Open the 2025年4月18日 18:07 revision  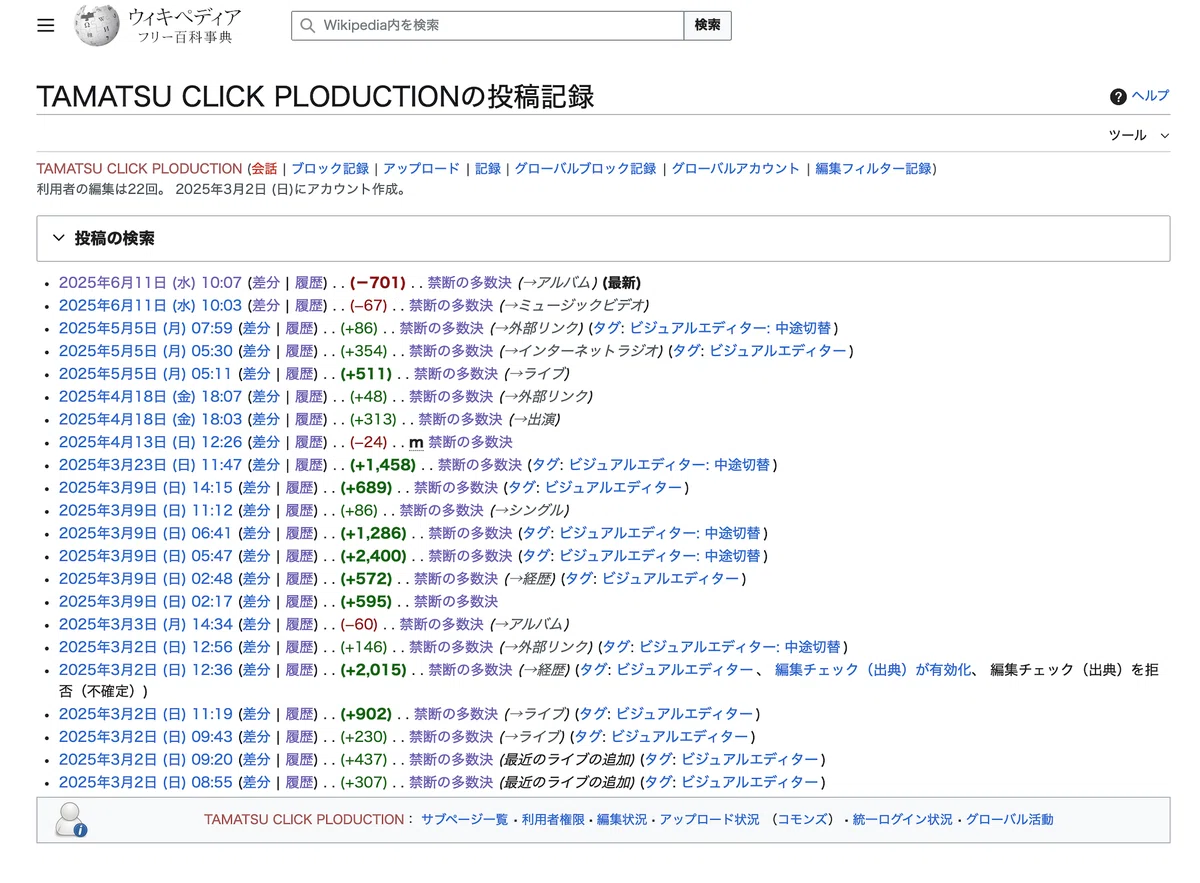[150, 397]
